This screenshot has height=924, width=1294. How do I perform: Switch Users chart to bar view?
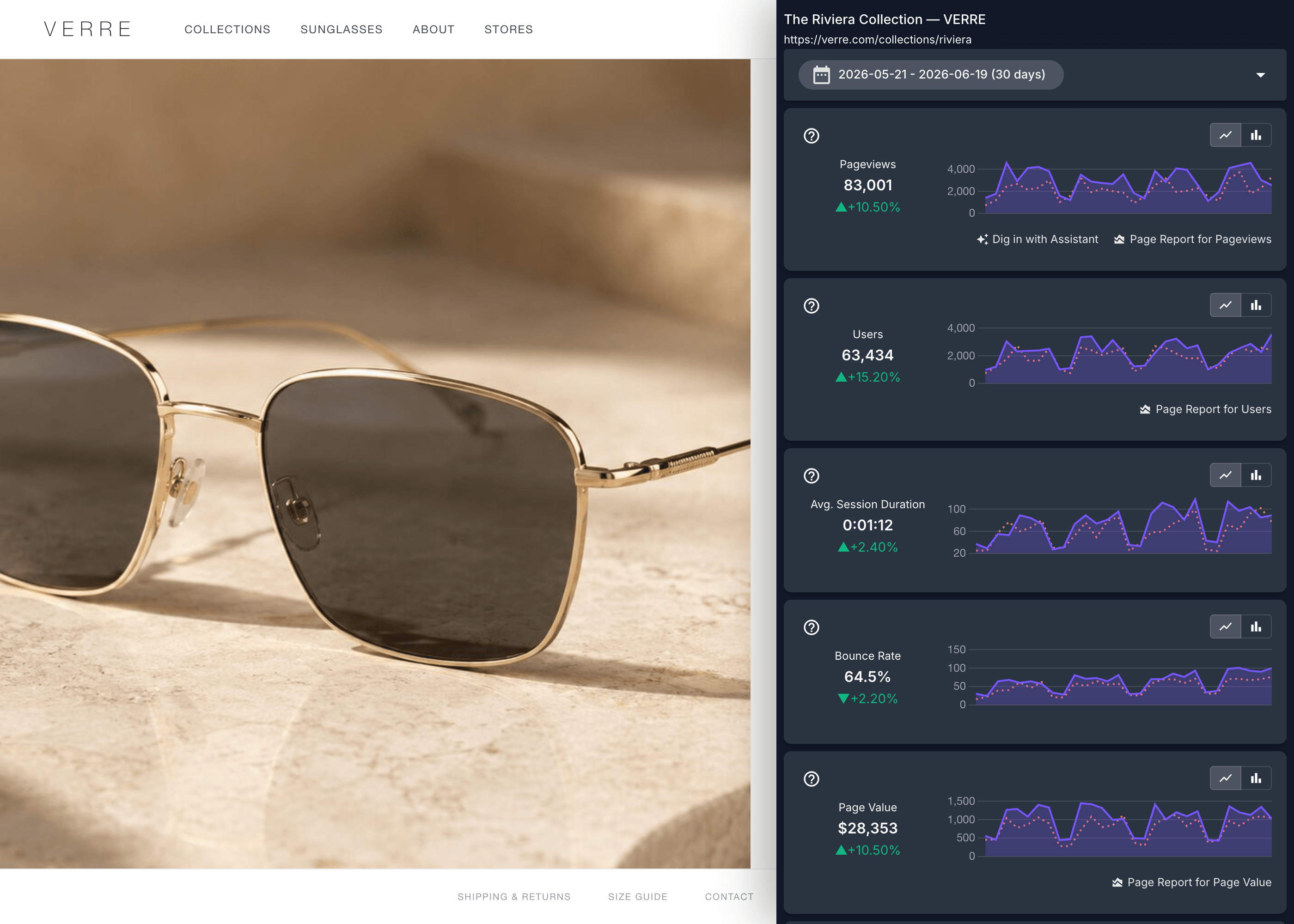click(1256, 305)
